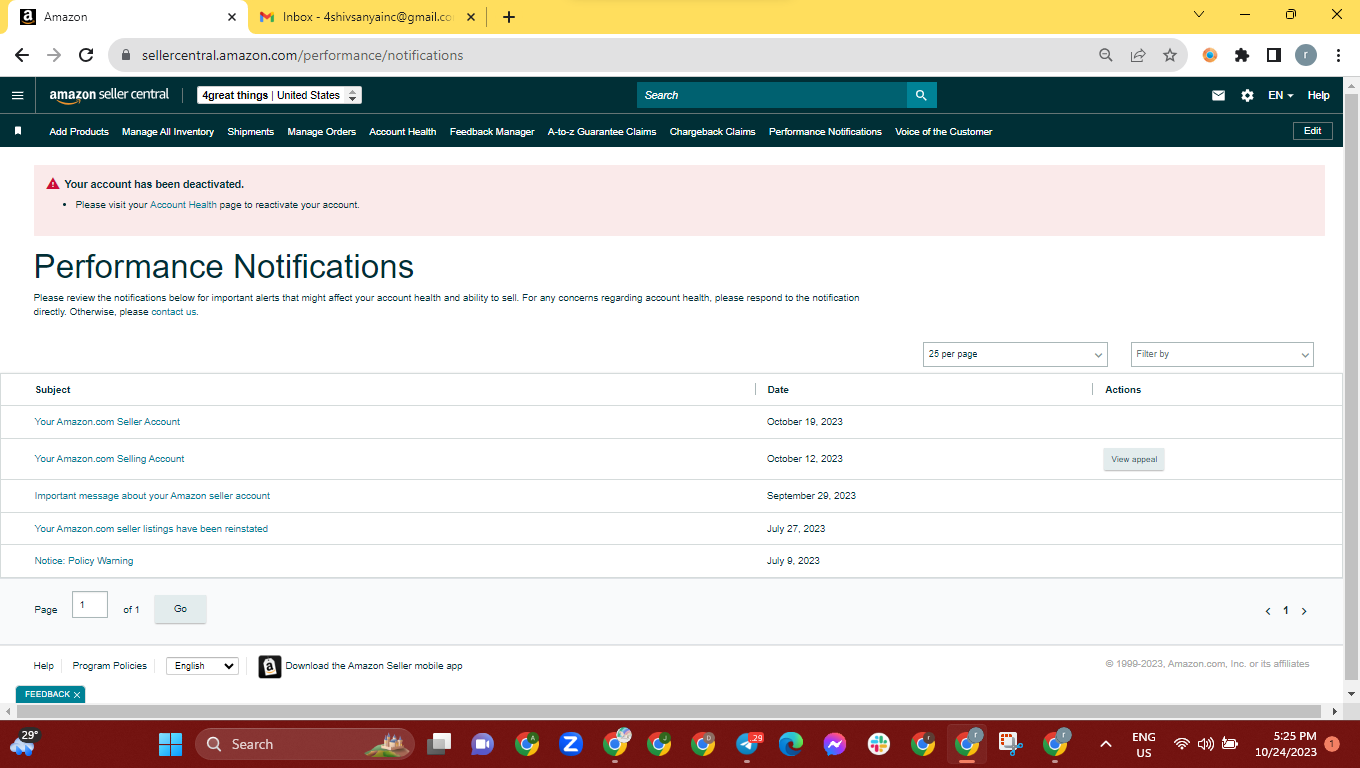Click the browser address bar URL

tap(303, 55)
